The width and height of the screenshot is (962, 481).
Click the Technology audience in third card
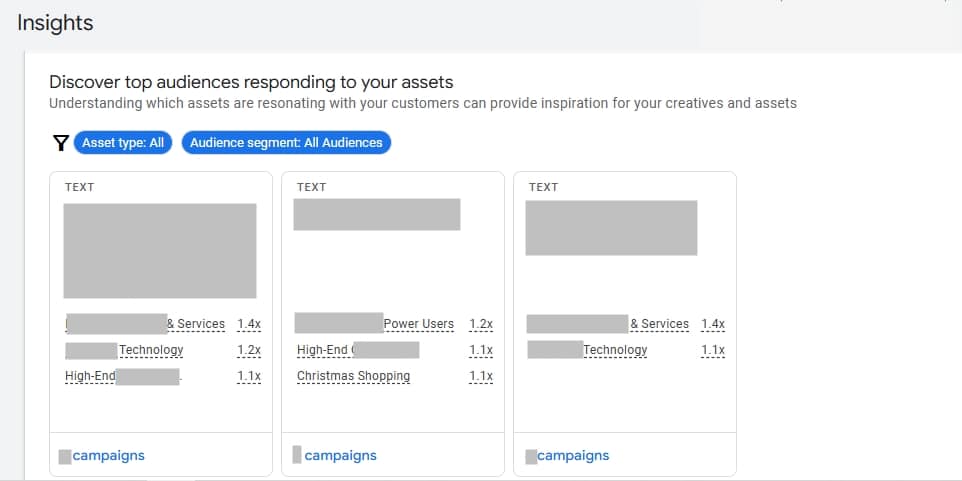click(615, 350)
